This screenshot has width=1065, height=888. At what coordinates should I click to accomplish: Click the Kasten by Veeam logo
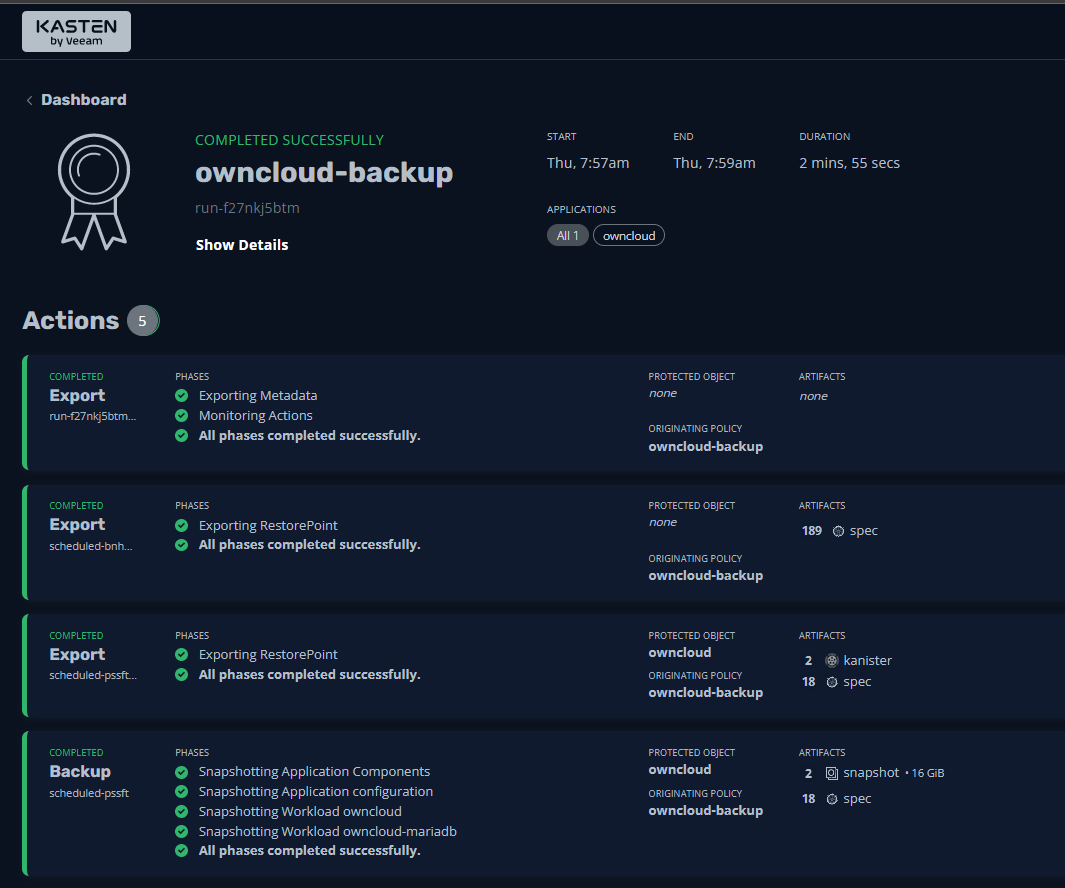76,31
